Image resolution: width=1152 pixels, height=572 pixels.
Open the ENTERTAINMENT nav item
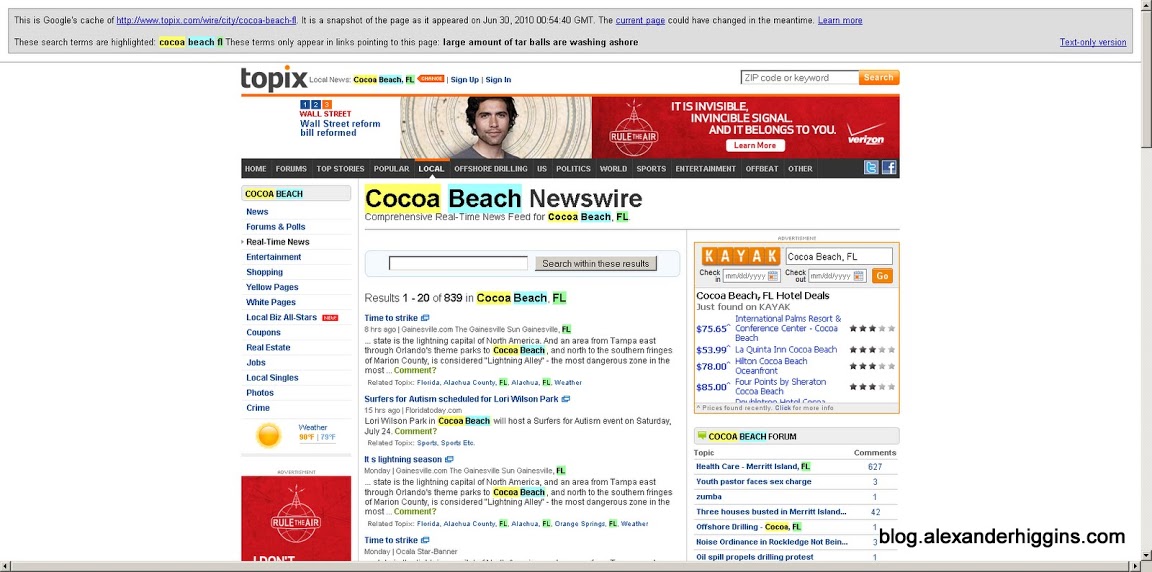point(705,169)
